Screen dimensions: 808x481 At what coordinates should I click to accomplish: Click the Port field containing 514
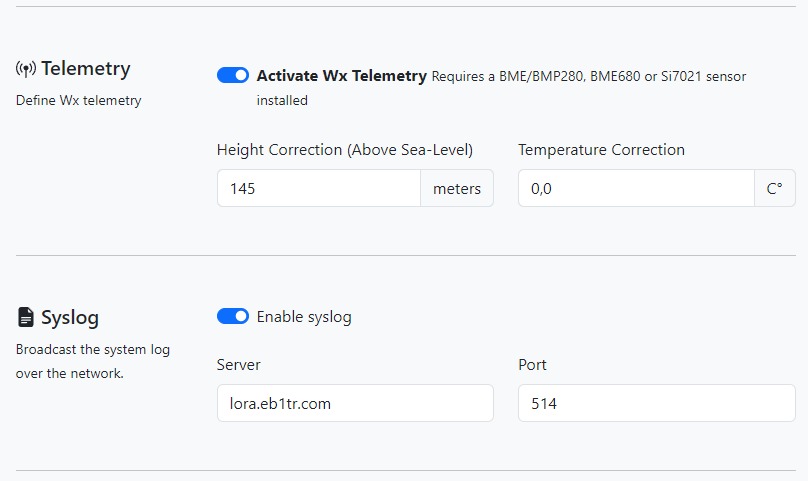point(657,403)
